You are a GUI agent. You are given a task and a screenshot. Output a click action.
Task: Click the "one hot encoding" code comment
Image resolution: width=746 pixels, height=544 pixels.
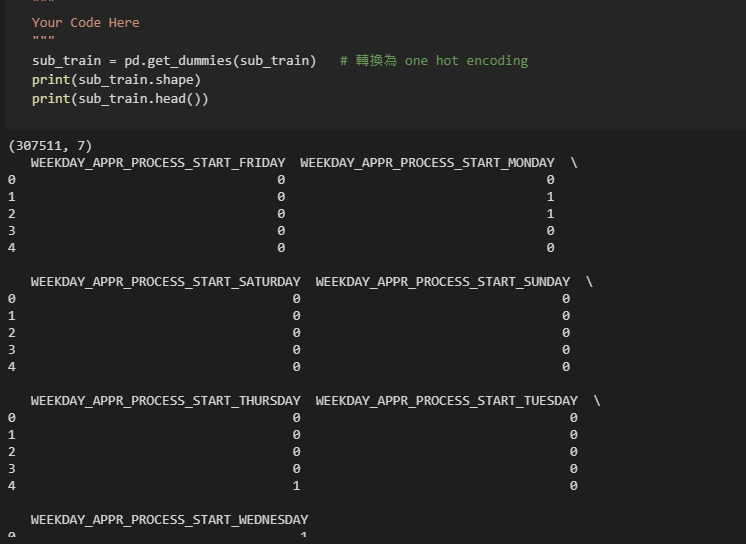[466, 60]
